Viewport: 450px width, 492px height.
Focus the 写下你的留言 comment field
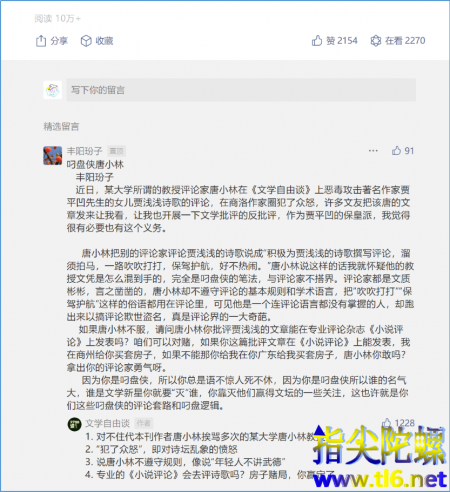click(x=241, y=90)
